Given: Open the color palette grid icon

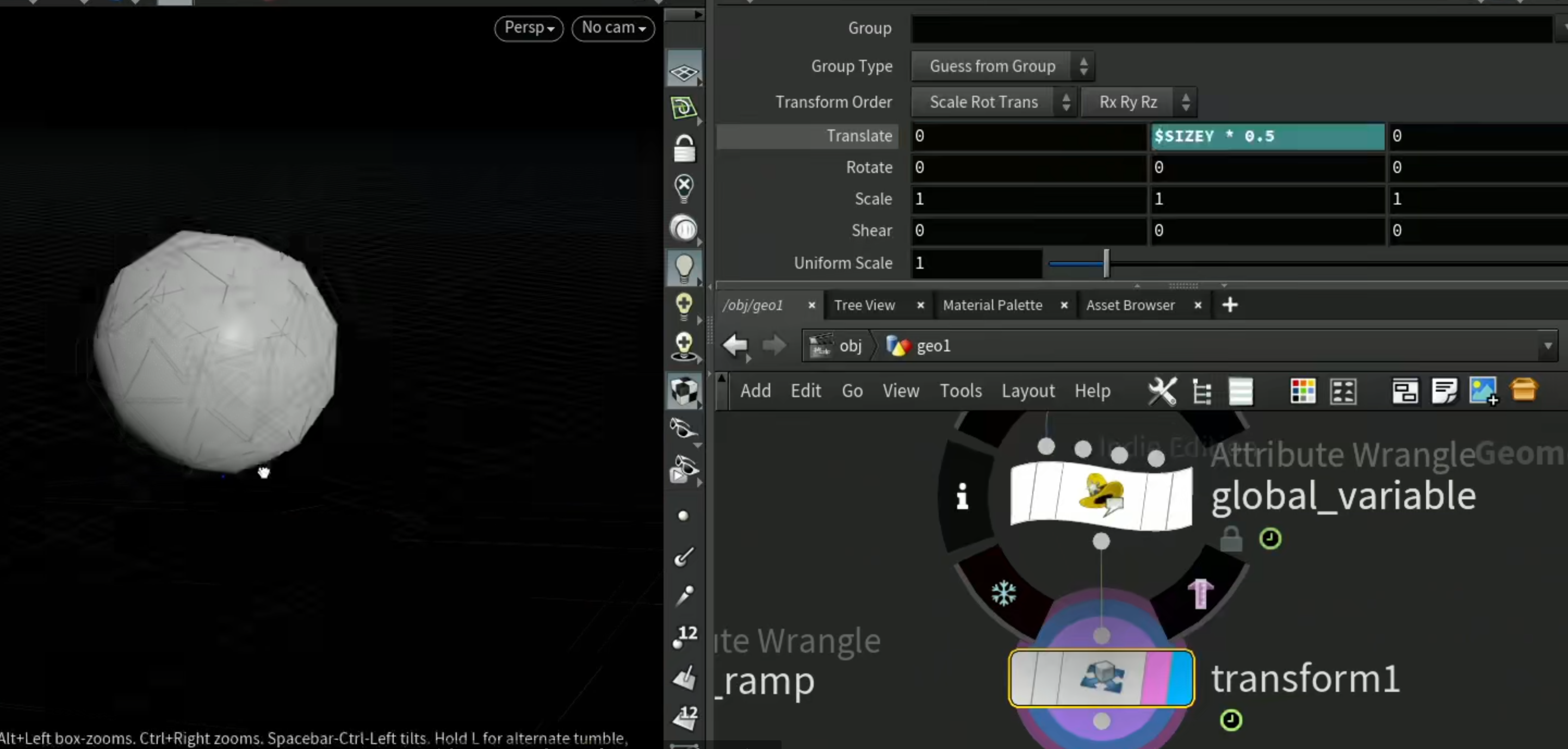Looking at the screenshot, I should point(1303,391).
